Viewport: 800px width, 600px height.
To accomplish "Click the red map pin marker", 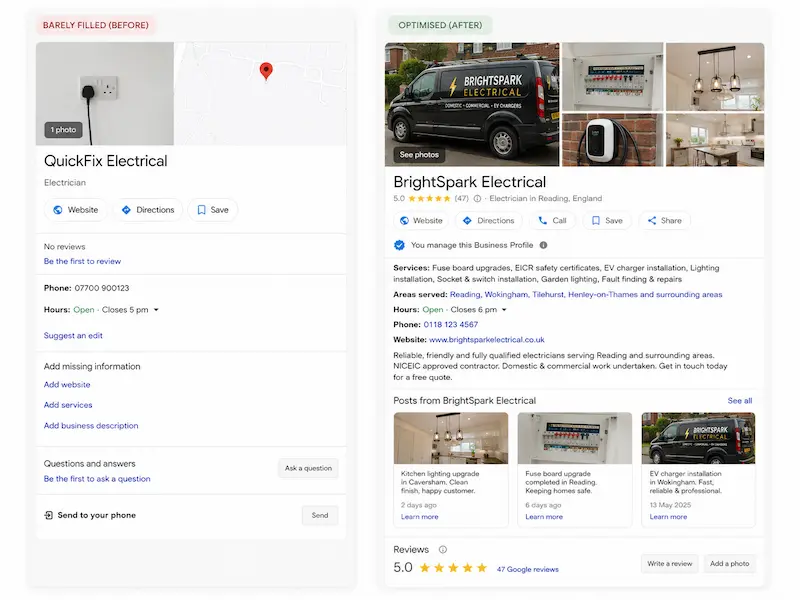I will 266,71.
